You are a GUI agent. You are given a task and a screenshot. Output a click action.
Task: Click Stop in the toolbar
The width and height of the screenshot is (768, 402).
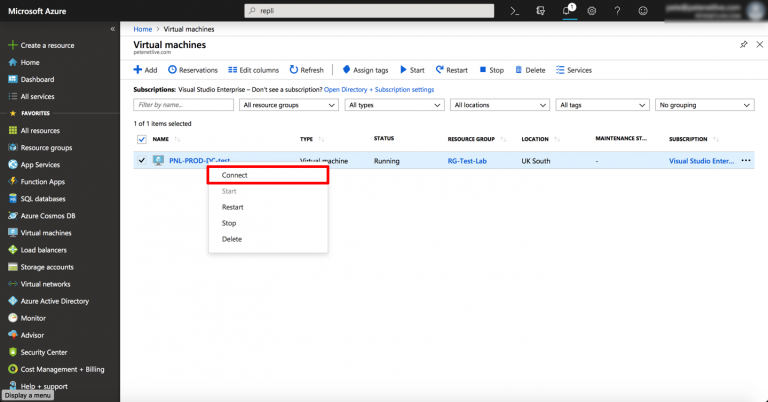[x=492, y=70]
